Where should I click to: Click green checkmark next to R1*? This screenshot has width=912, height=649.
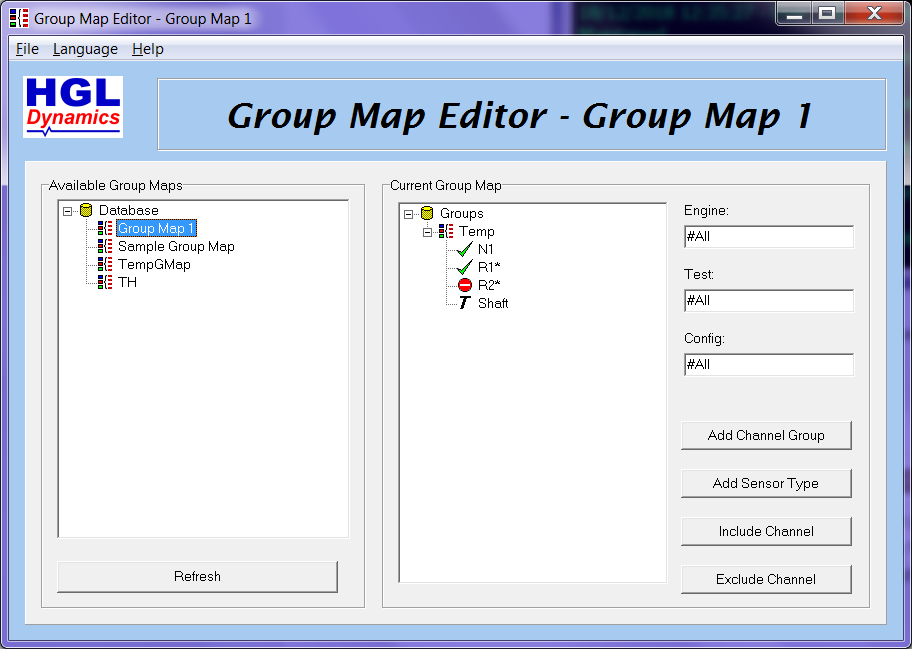(x=465, y=268)
